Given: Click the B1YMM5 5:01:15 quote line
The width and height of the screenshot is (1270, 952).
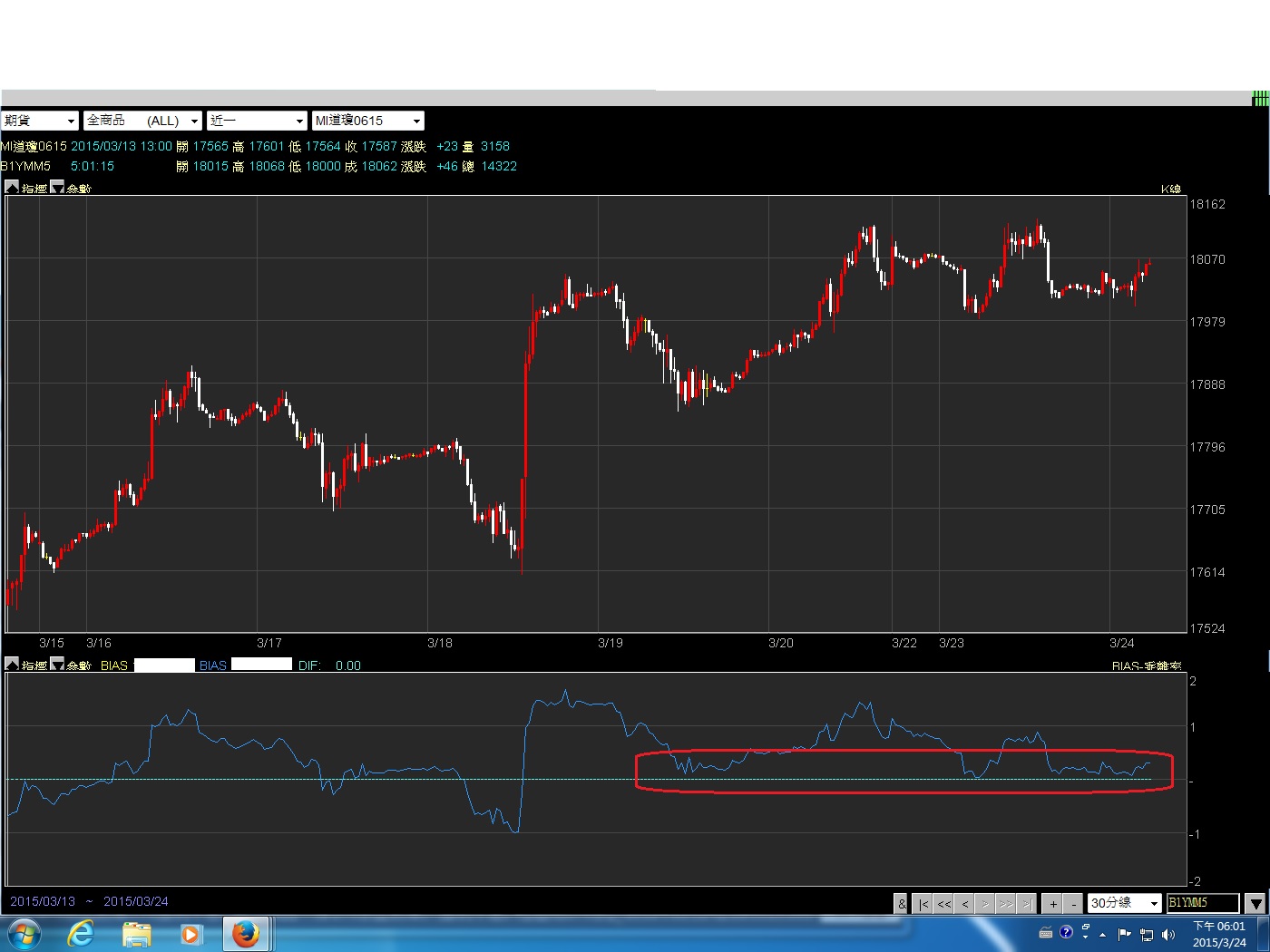Looking at the screenshot, I should point(259,166).
